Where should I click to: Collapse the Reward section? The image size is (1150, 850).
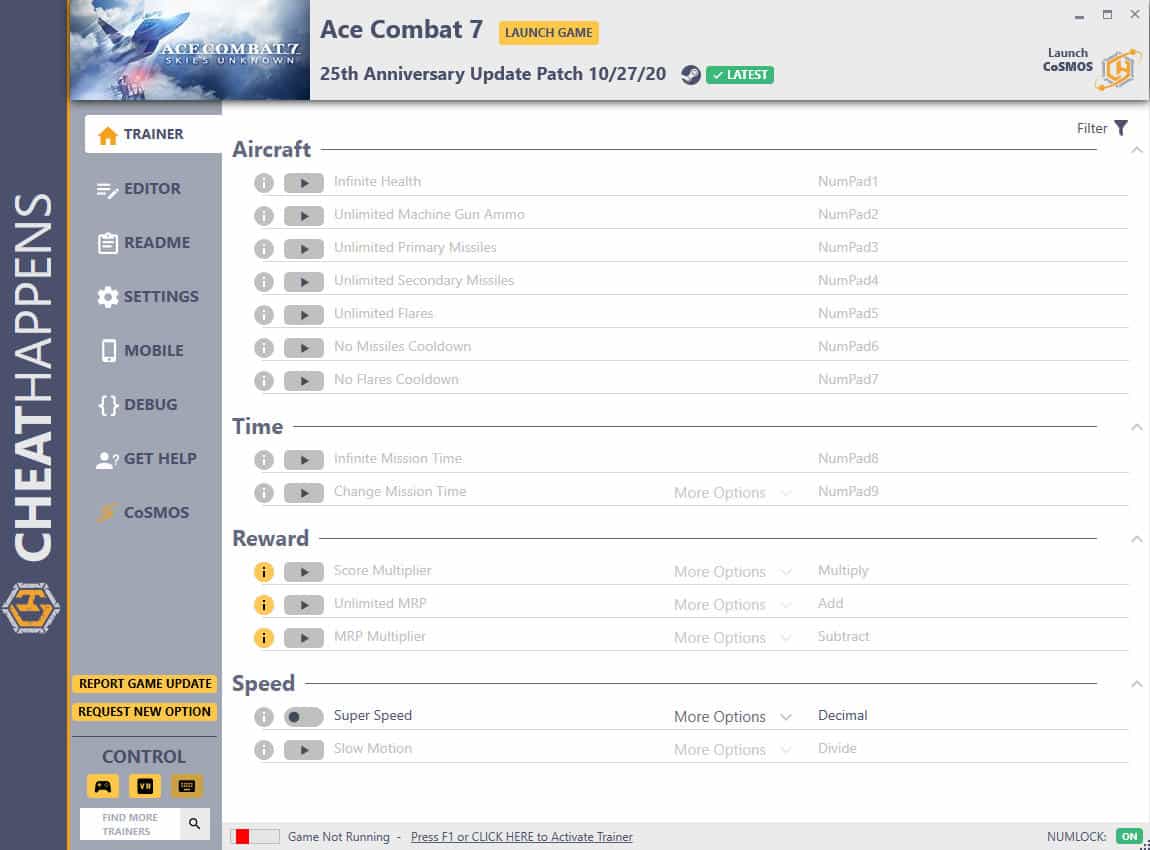1136,539
